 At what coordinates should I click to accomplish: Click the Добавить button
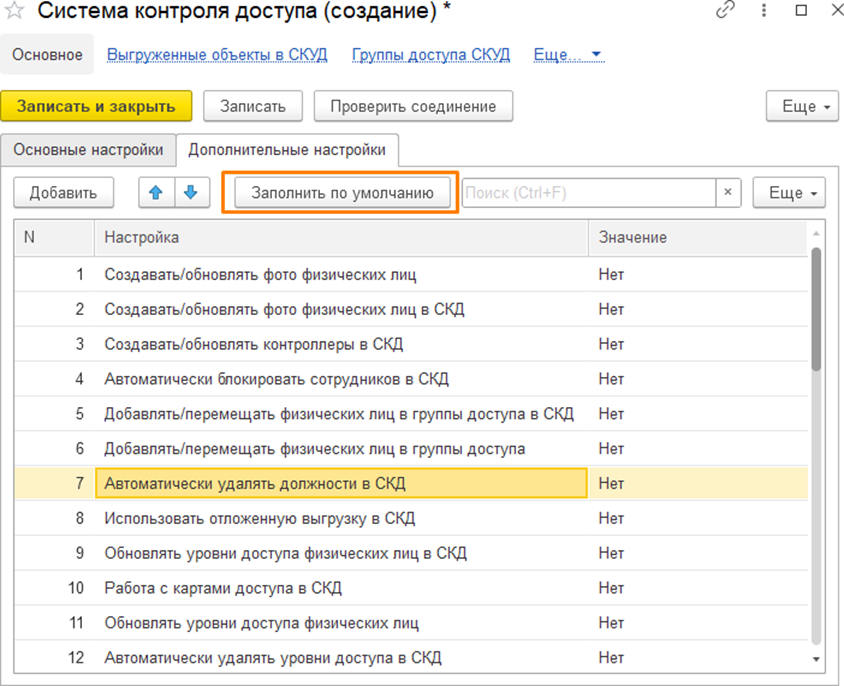tap(63, 193)
